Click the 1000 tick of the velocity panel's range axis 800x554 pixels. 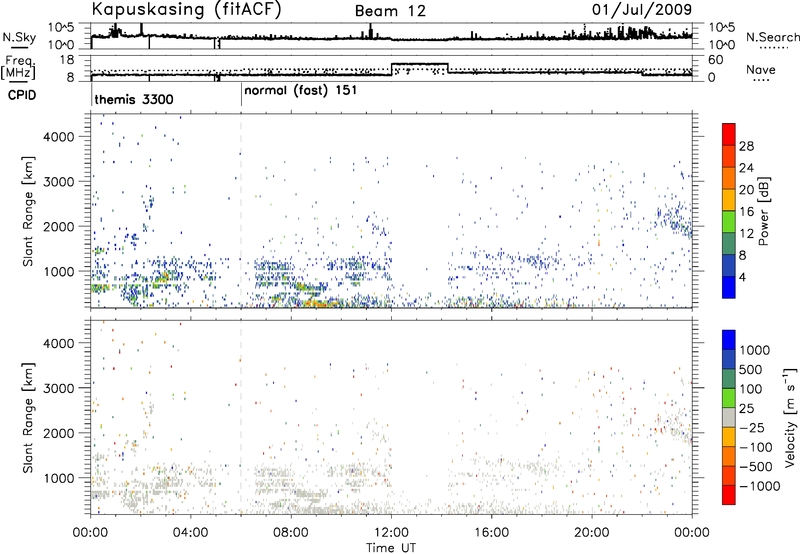click(58, 478)
